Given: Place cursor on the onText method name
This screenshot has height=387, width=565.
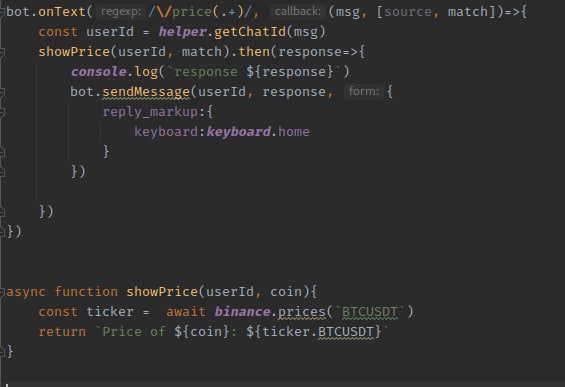Looking at the screenshot, I should 62,12.
